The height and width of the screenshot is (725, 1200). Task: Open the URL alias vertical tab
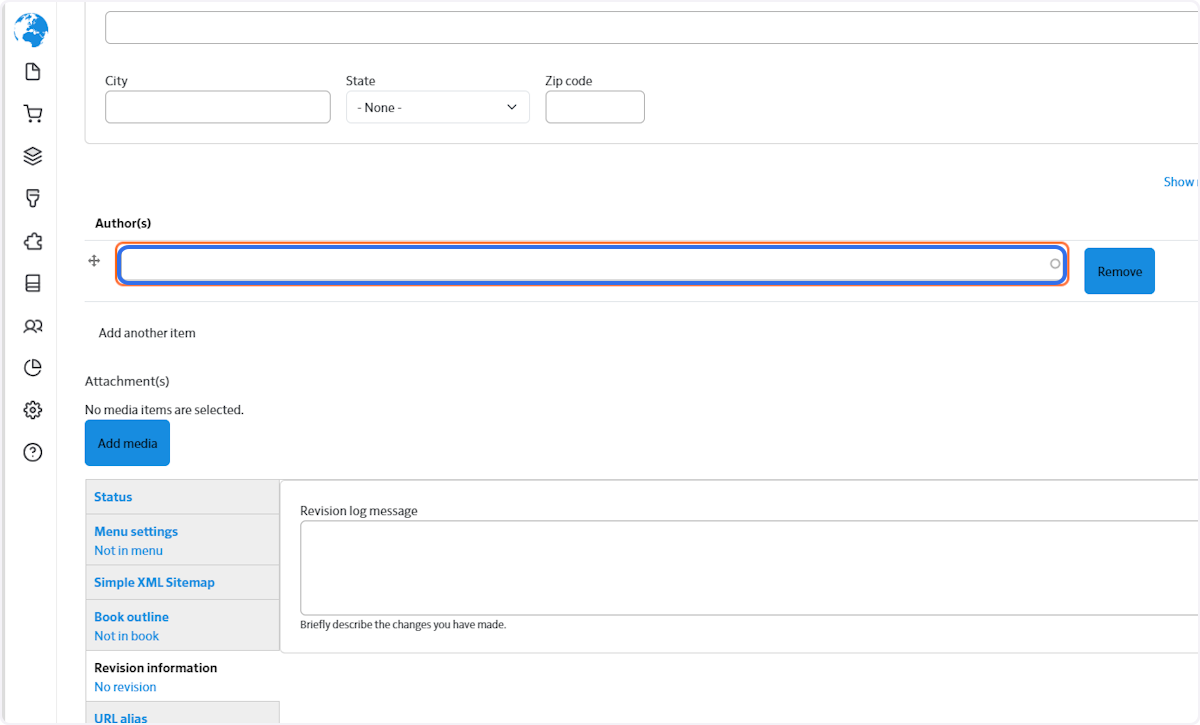tap(182, 714)
